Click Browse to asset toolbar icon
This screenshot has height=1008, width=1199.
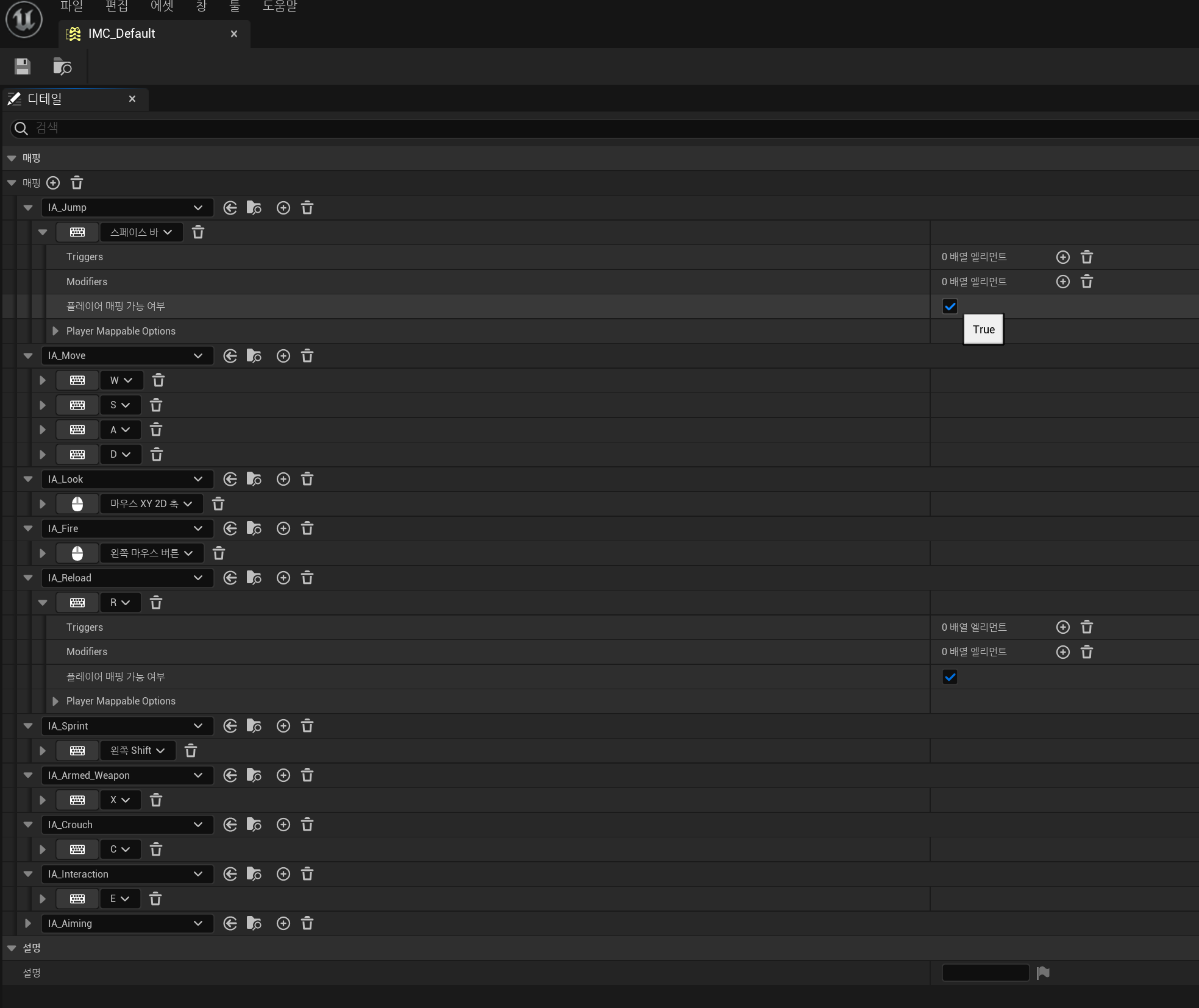point(62,66)
